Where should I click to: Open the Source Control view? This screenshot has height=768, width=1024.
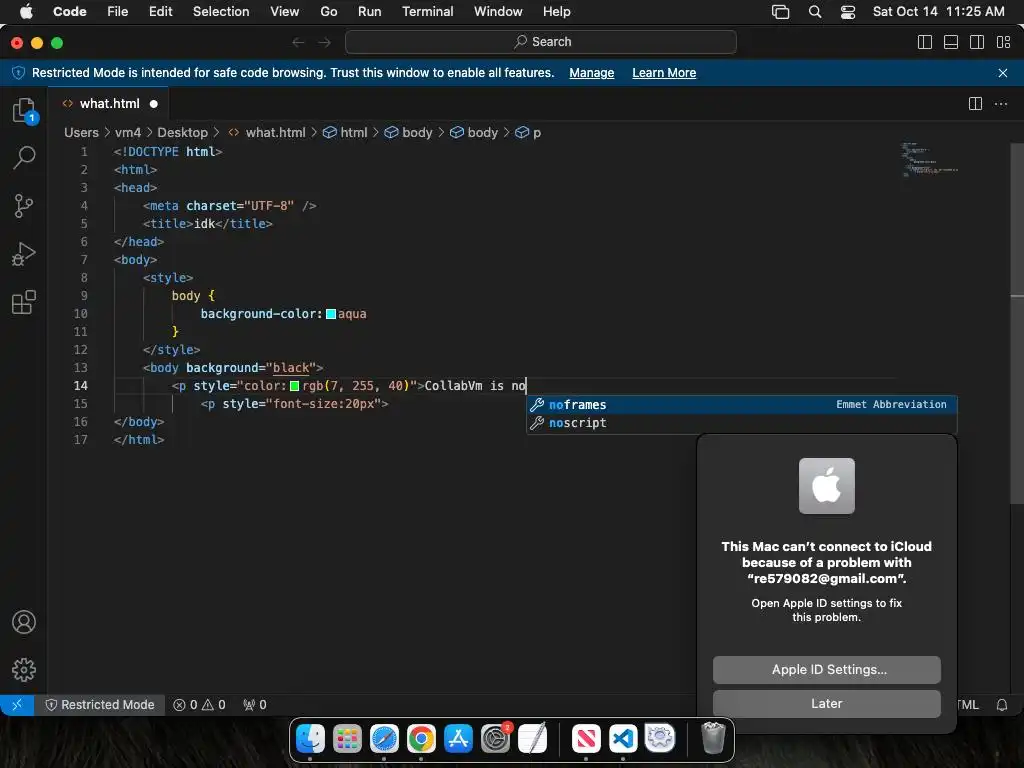point(24,206)
